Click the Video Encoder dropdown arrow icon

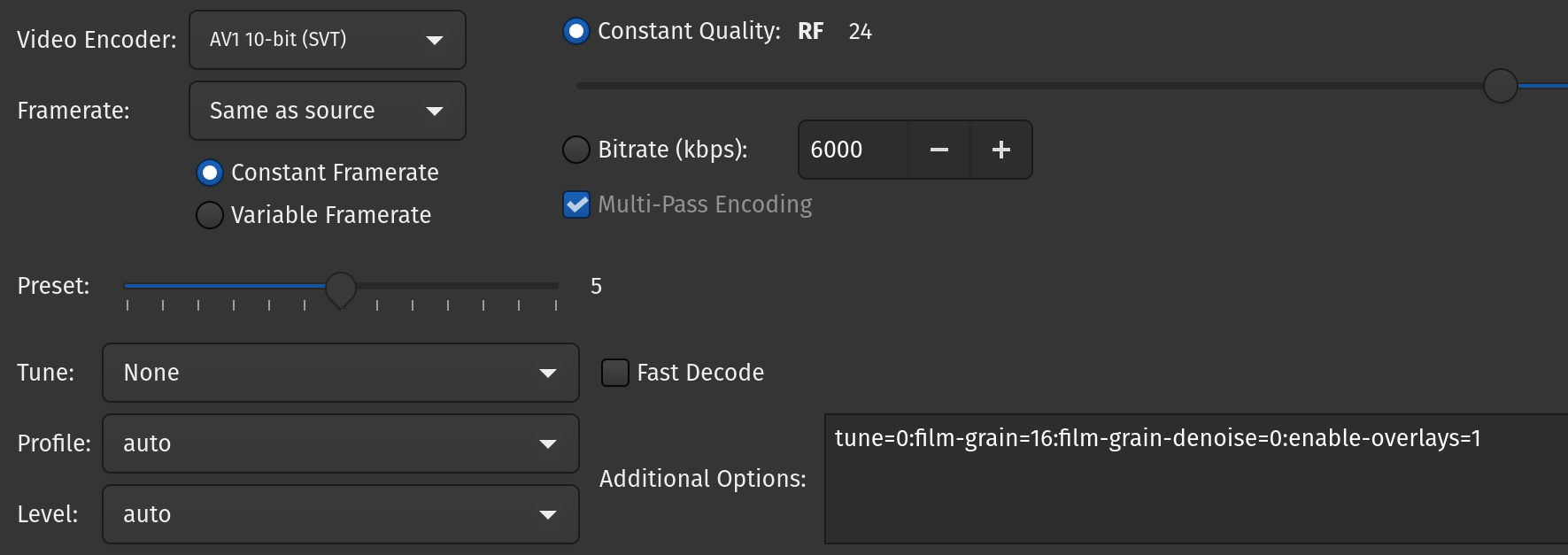435,40
